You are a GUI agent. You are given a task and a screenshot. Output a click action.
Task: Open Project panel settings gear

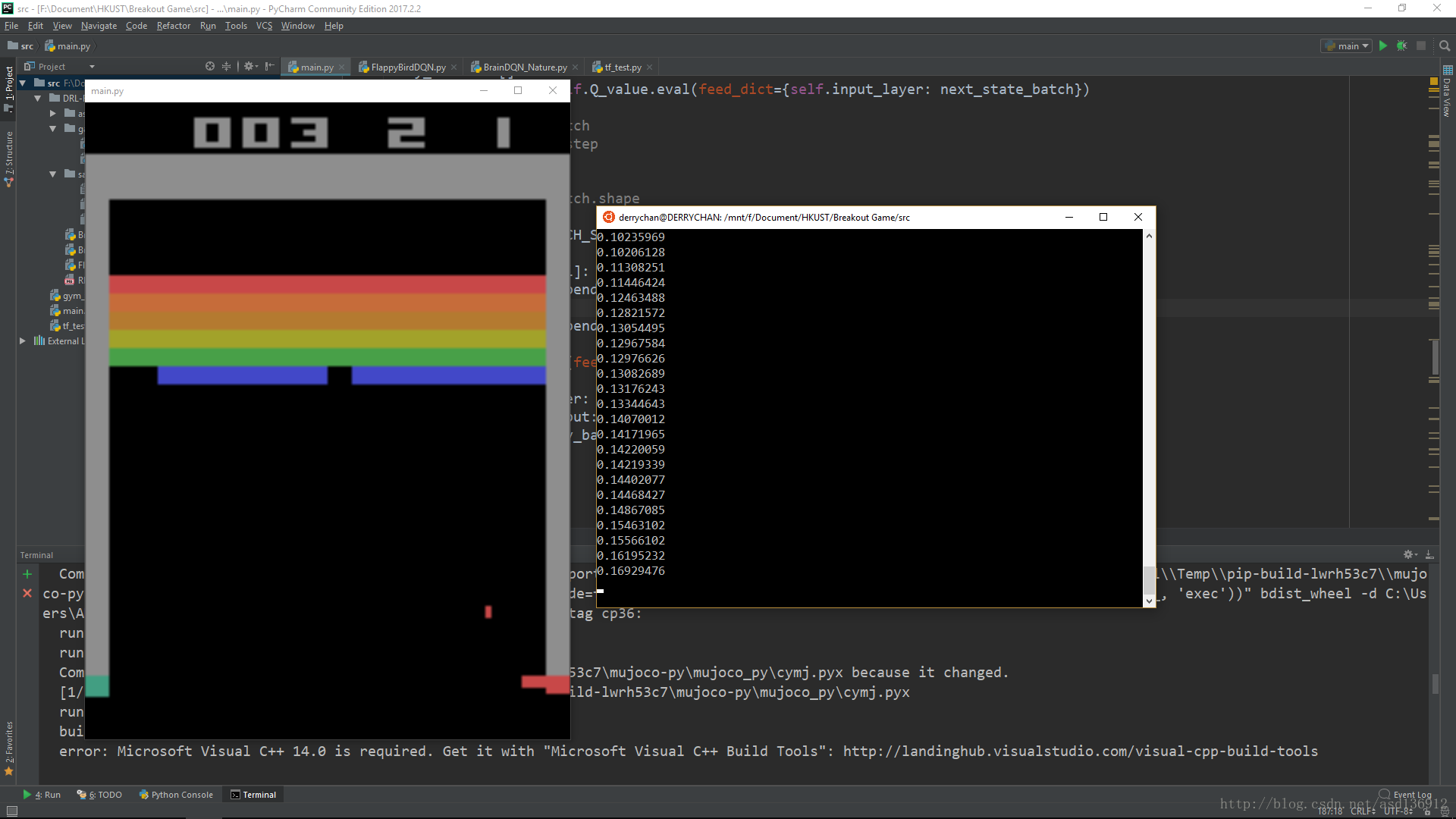249,67
